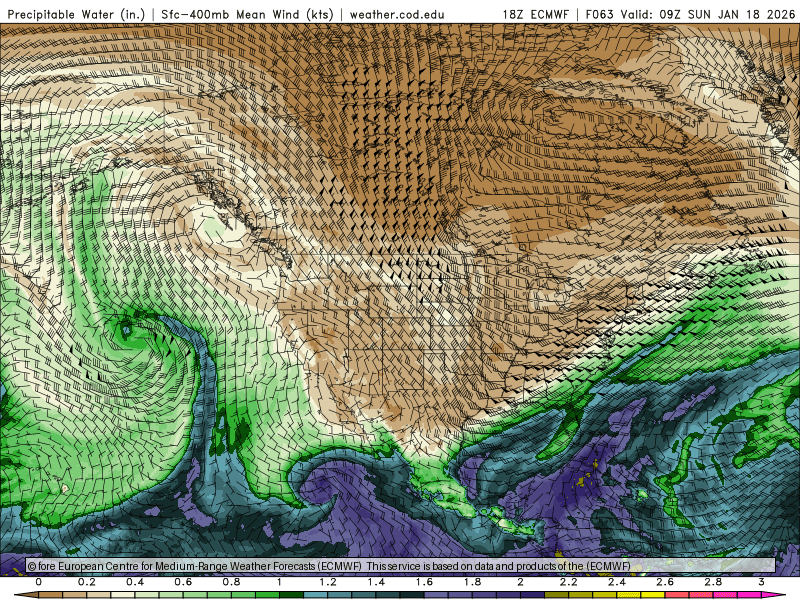Click the legend value '2.4'
The width and height of the screenshot is (800, 600).
(x=617, y=582)
